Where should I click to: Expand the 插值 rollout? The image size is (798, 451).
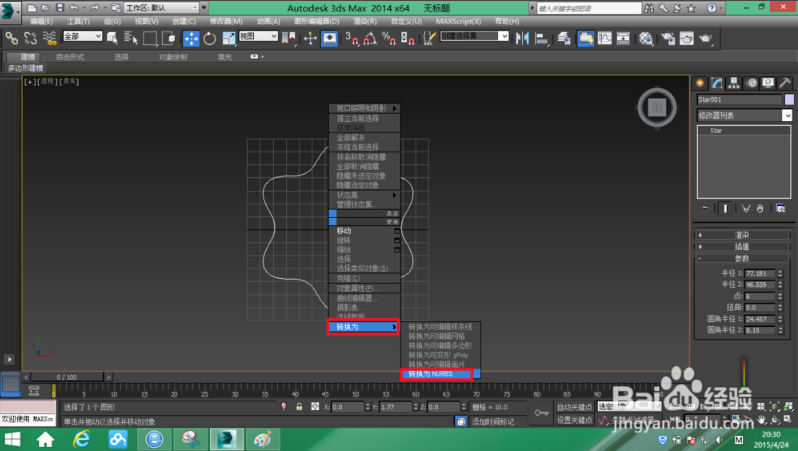[742, 246]
